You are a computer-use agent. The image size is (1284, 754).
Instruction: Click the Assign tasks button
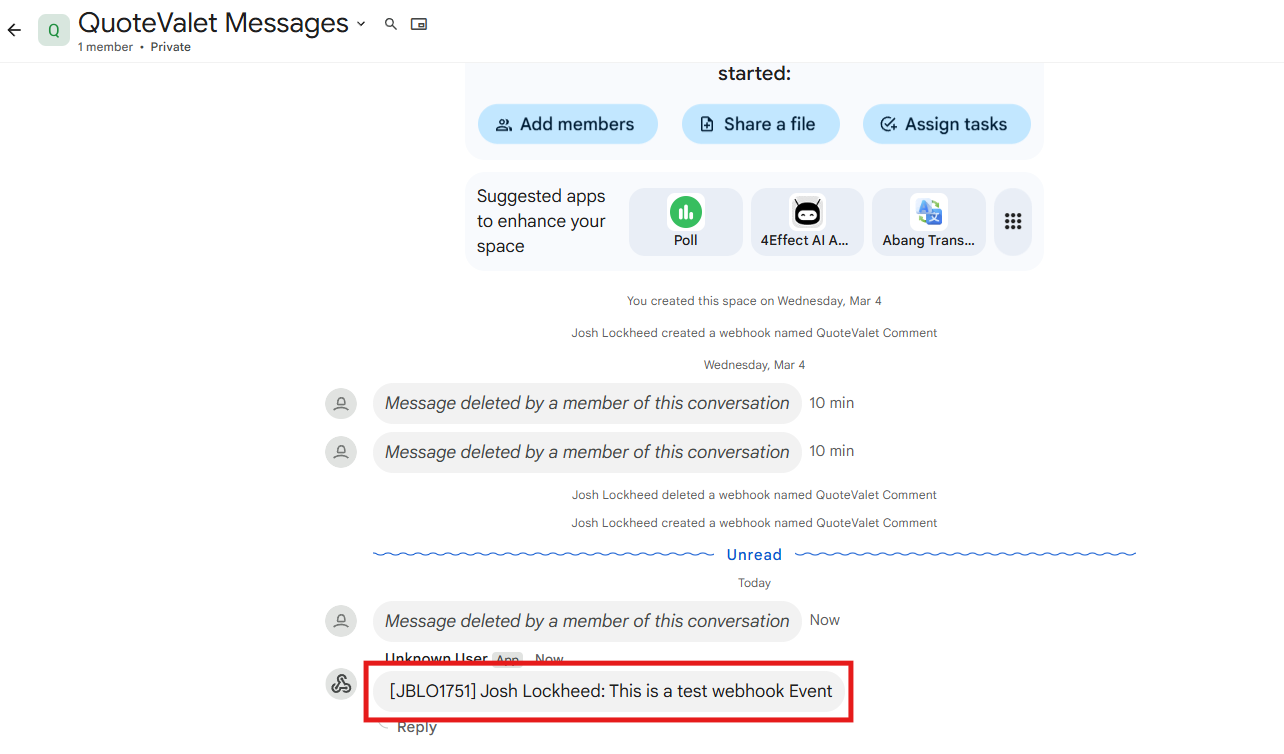coord(946,124)
